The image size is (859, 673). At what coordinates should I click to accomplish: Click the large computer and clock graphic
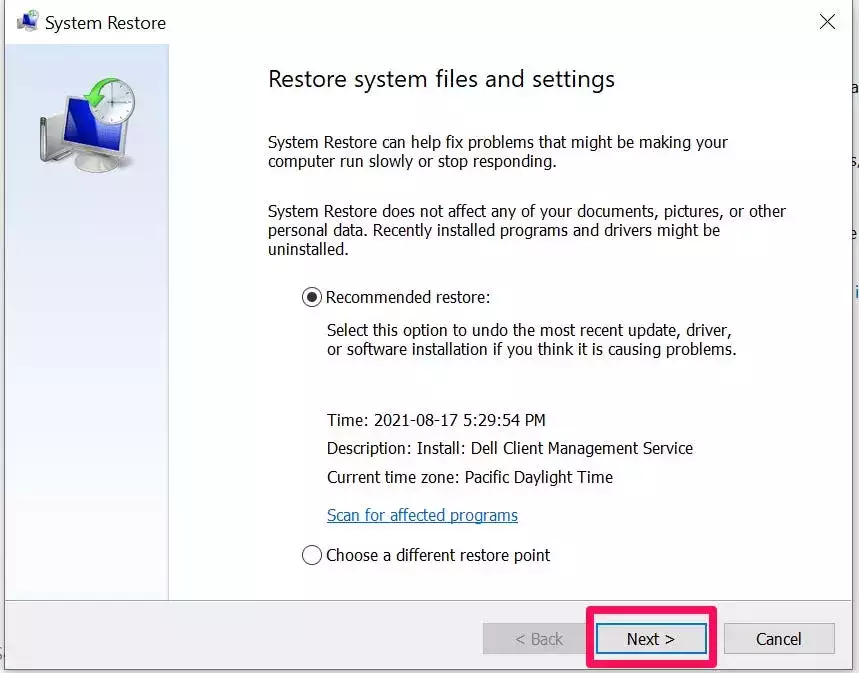[88, 123]
